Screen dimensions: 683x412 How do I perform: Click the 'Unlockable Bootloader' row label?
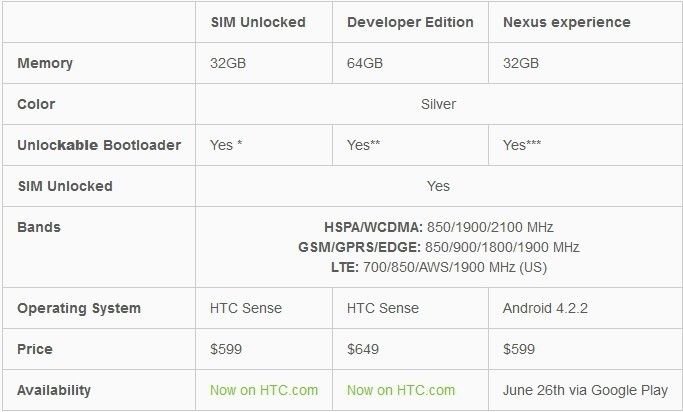pos(99,145)
